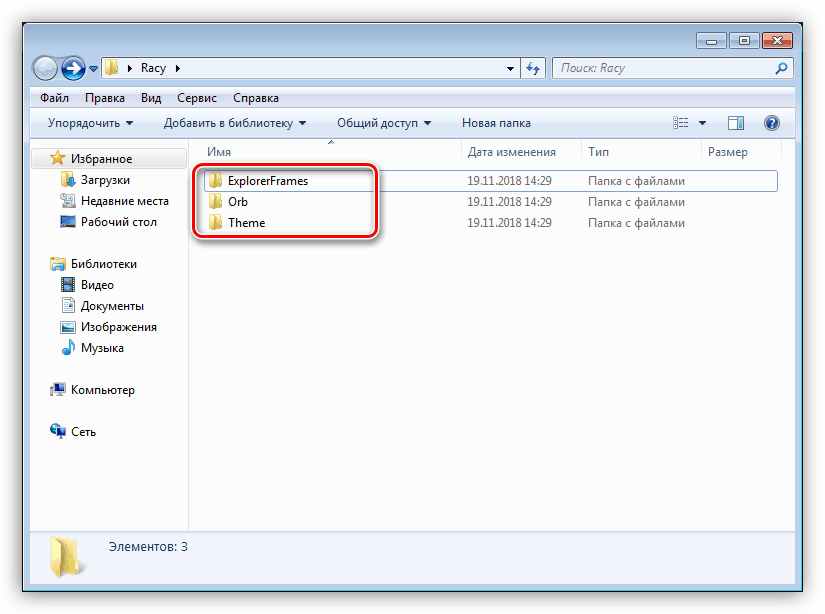Click the Библиотеки icon

(57, 264)
